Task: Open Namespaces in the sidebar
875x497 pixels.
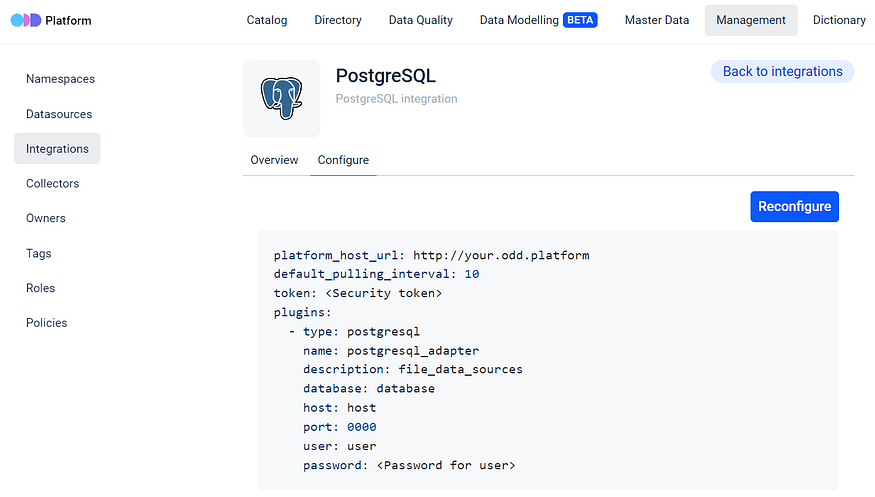Action: coord(60,79)
